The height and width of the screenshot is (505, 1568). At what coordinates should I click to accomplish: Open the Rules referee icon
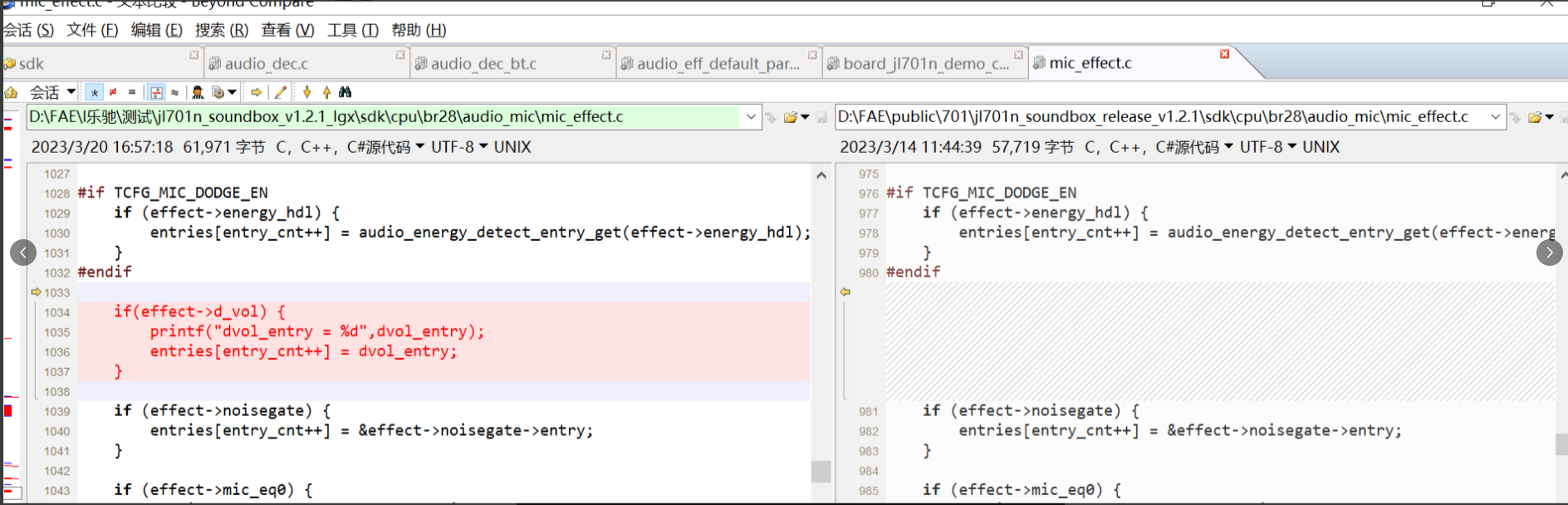coord(198,92)
